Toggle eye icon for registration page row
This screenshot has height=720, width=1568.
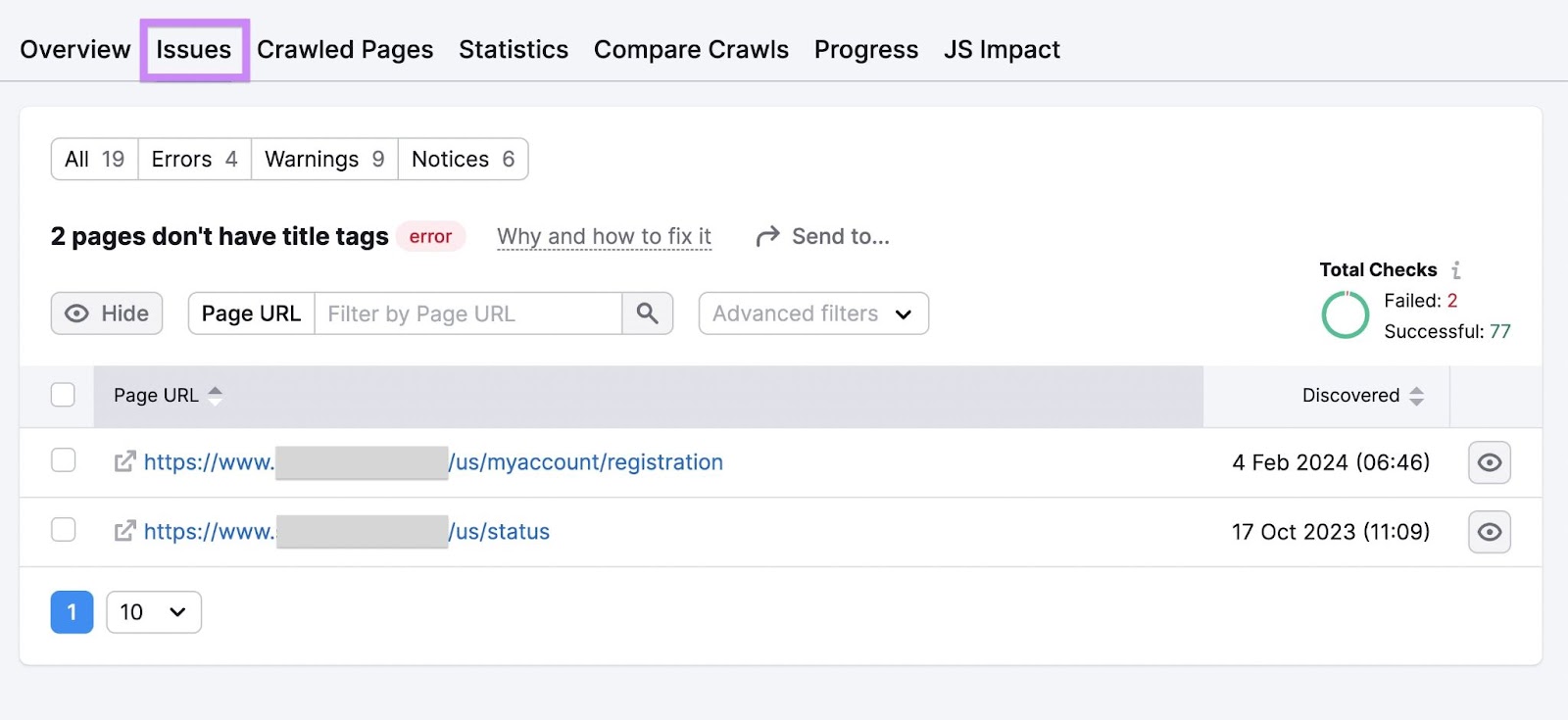(1489, 462)
